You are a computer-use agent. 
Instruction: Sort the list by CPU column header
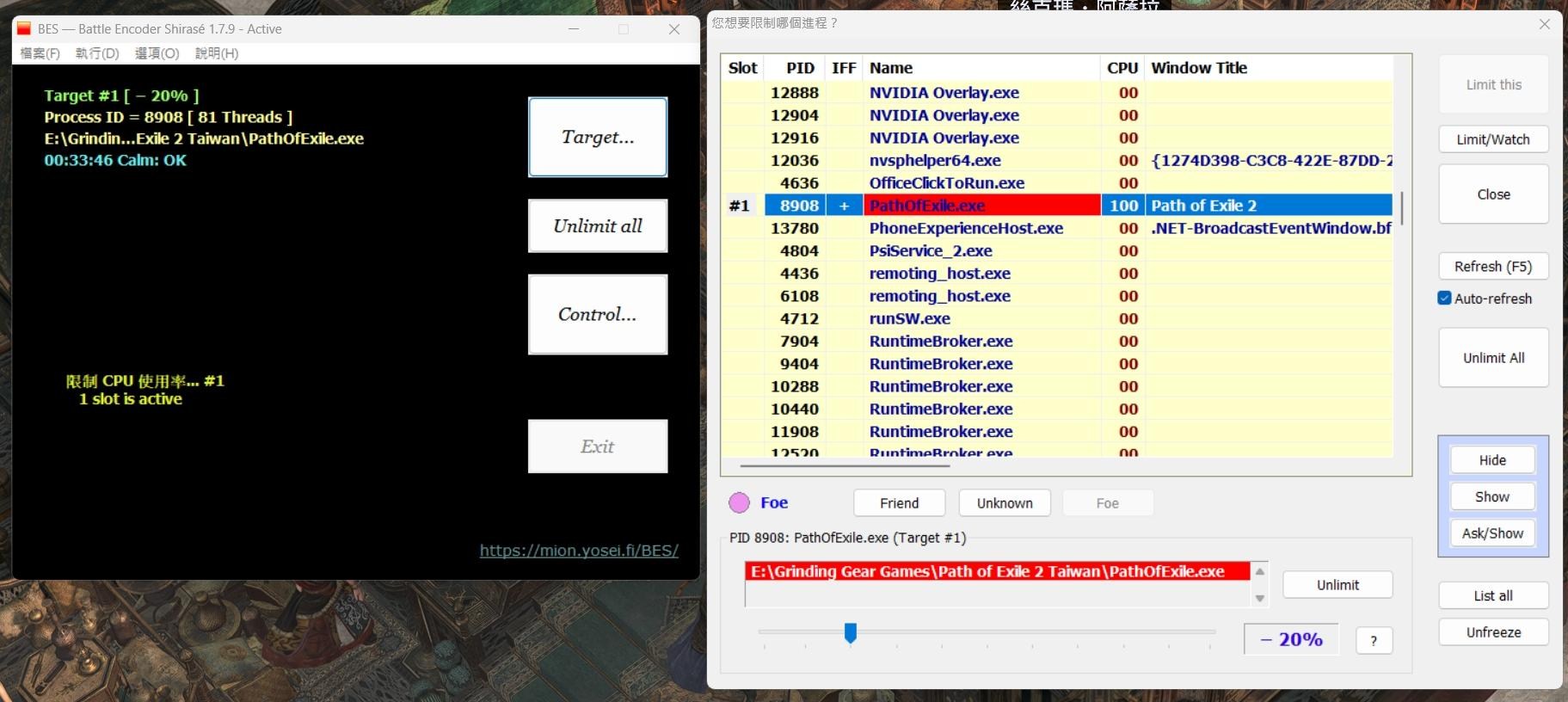click(x=1122, y=68)
